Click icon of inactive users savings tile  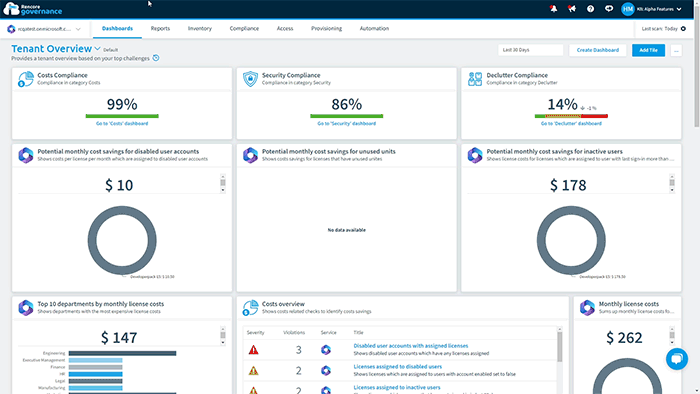pyautogui.click(x=475, y=155)
